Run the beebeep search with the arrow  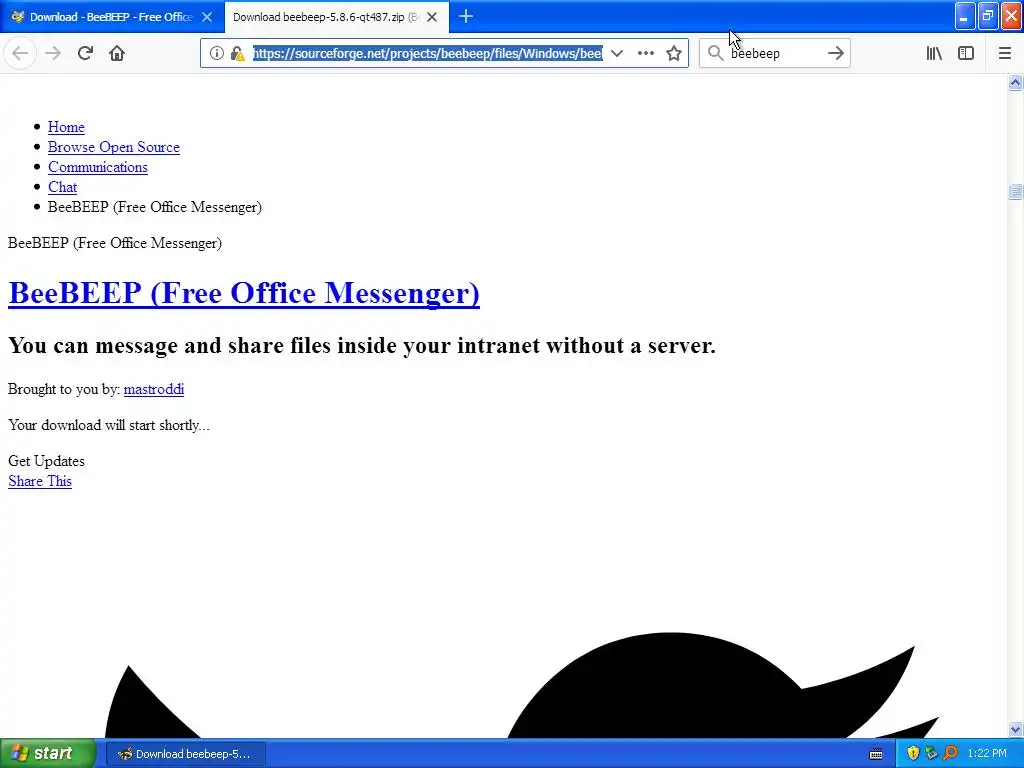click(x=835, y=53)
